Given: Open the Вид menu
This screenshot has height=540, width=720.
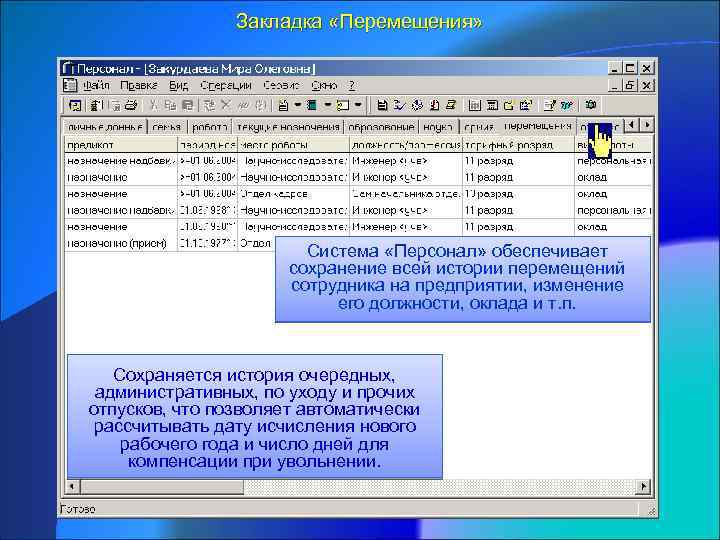Looking at the screenshot, I should click(x=179, y=85).
